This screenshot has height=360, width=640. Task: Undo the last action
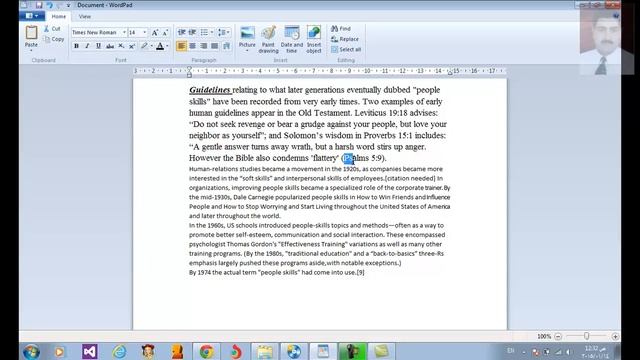coord(50,5)
